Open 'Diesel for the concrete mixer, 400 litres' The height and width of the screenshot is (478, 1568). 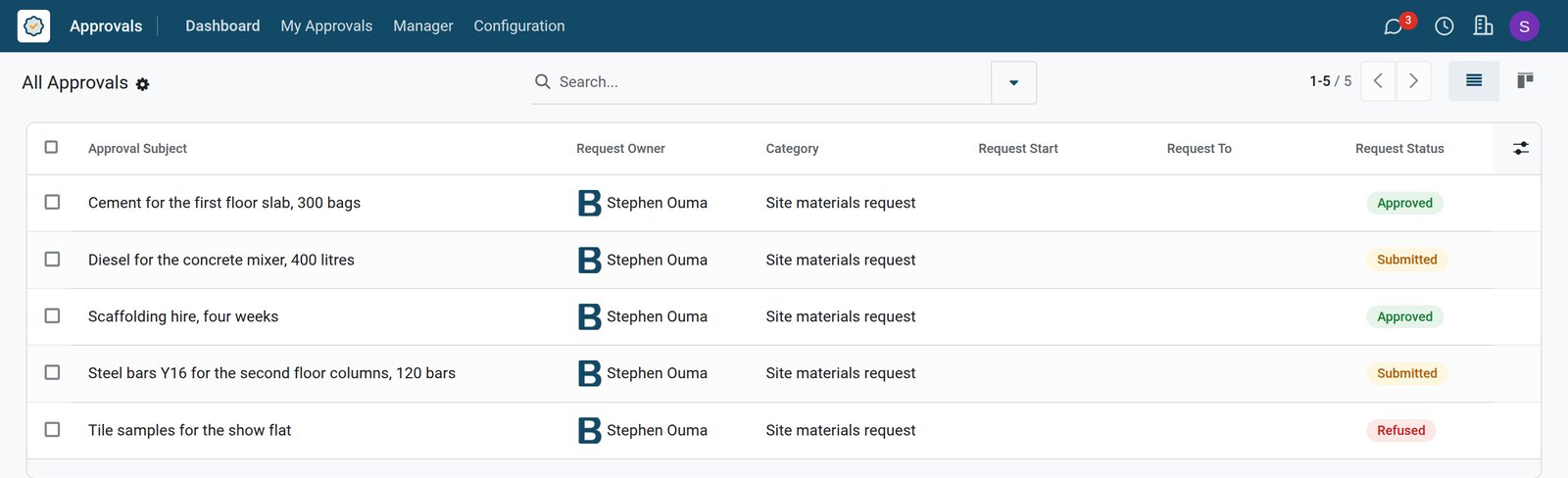coord(221,260)
